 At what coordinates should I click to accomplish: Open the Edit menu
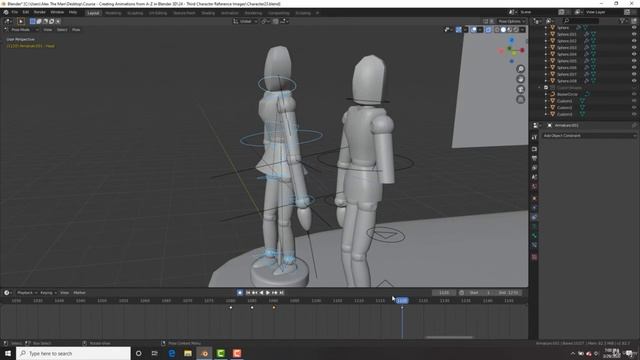point(26,12)
